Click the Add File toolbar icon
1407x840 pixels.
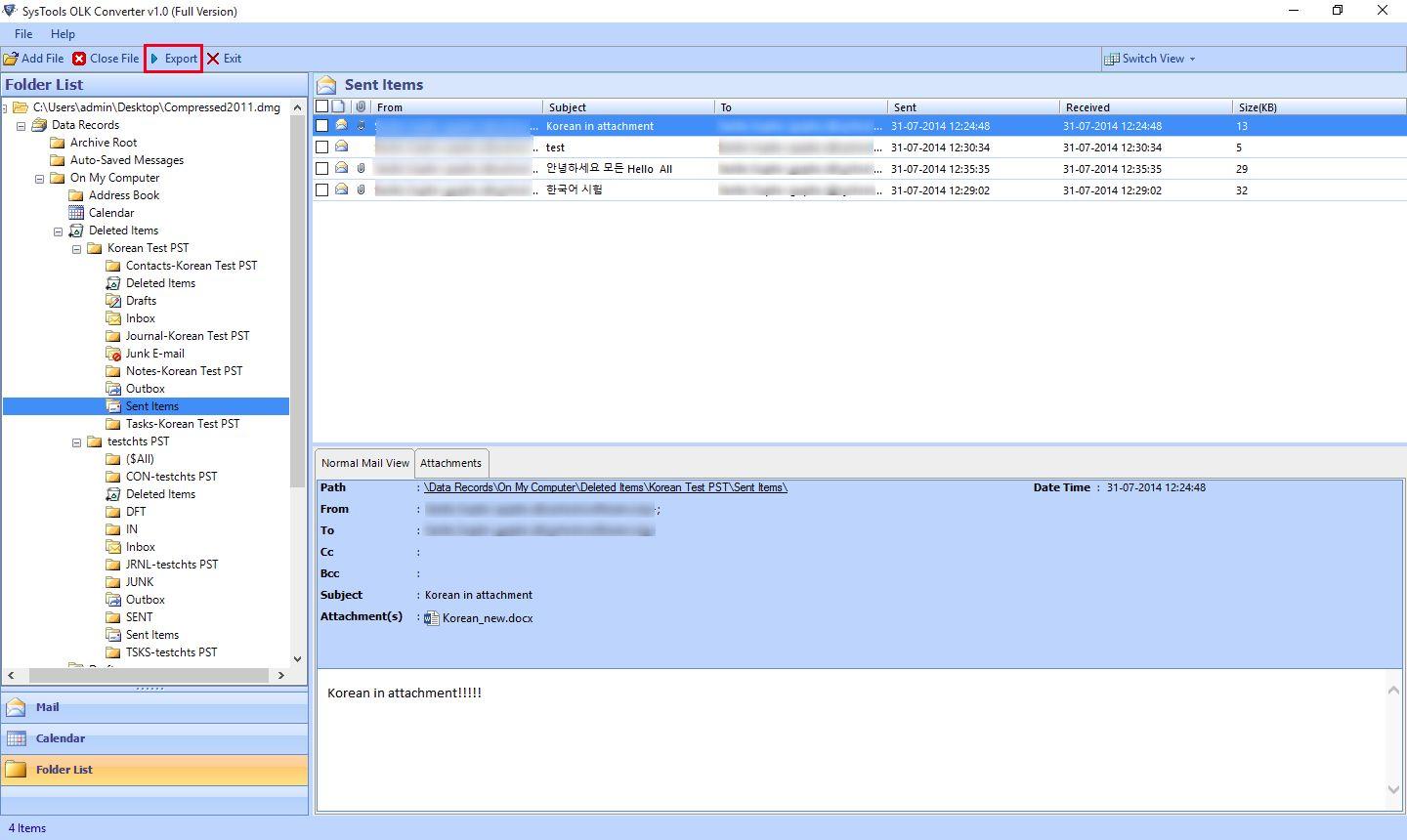pyautogui.click(x=11, y=59)
